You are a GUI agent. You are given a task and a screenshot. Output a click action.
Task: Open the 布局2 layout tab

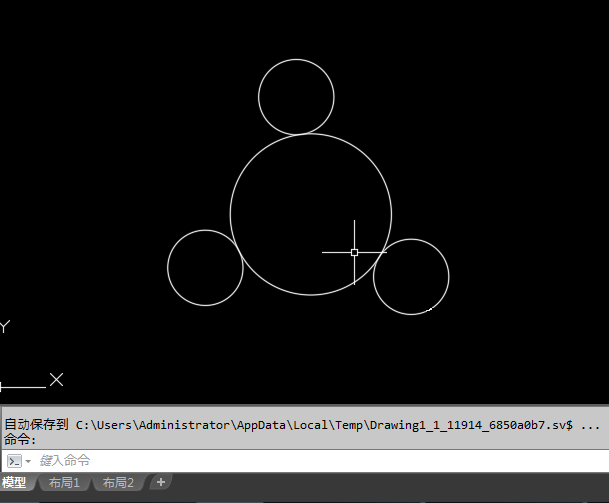click(x=118, y=483)
